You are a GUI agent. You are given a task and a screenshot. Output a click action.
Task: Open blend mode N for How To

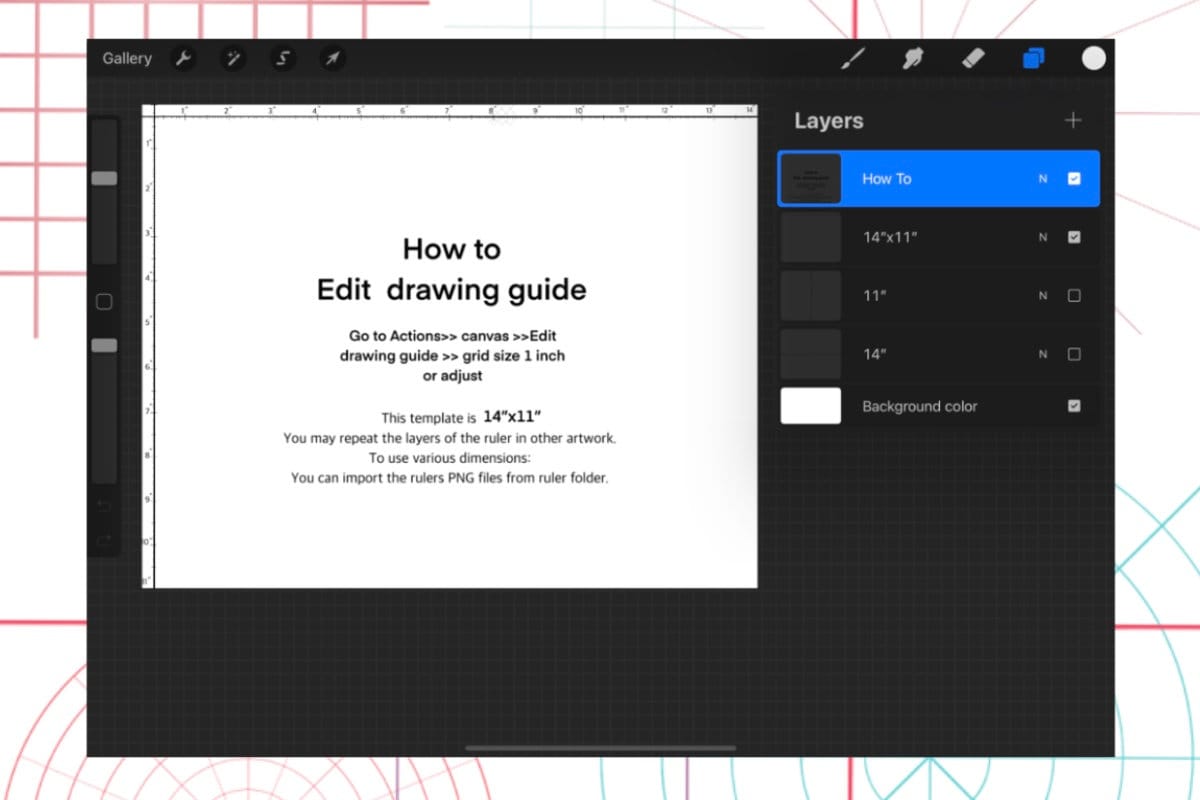pyautogui.click(x=1043, y=179)
